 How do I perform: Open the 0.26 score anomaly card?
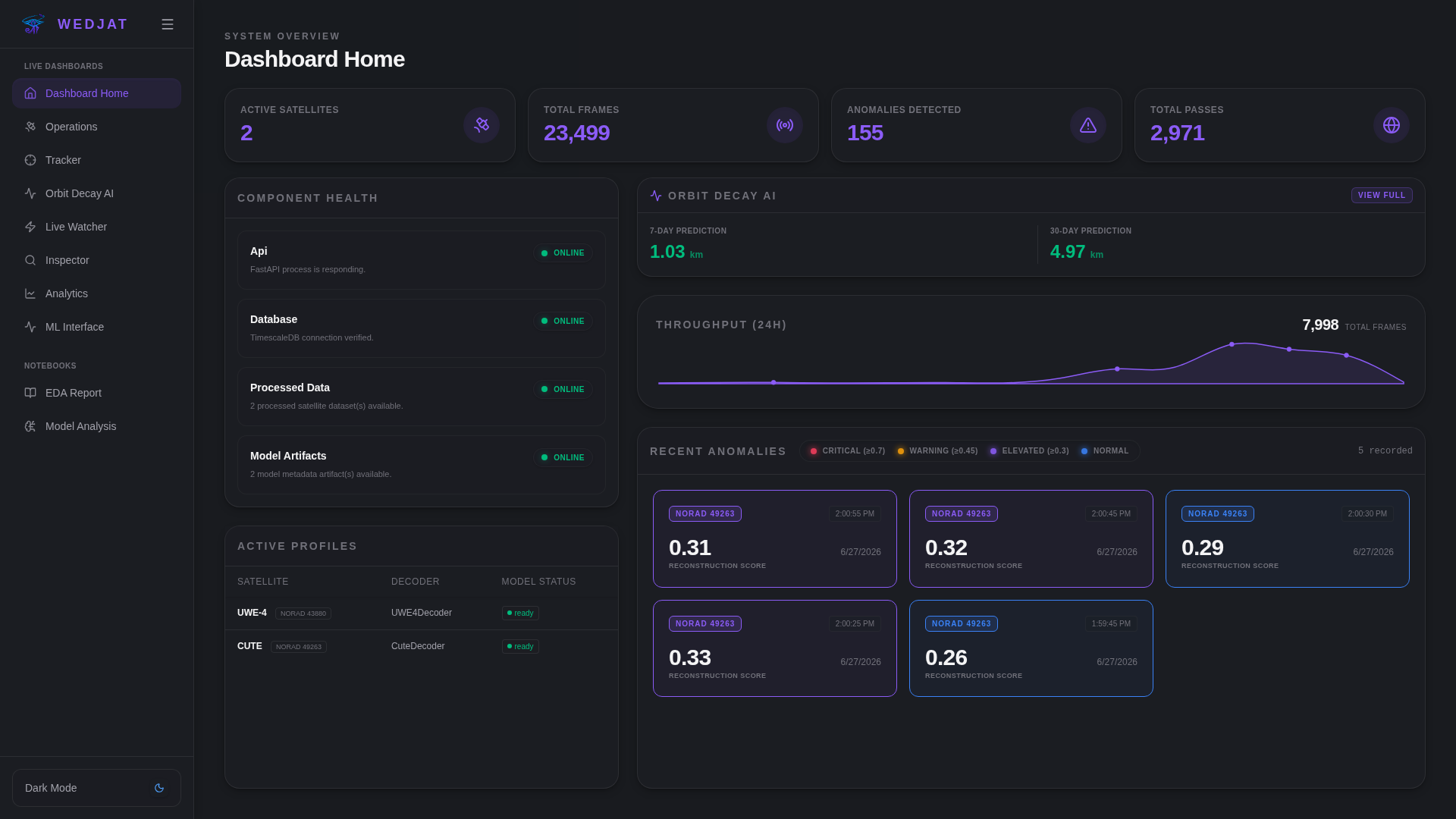point(1031,648)
